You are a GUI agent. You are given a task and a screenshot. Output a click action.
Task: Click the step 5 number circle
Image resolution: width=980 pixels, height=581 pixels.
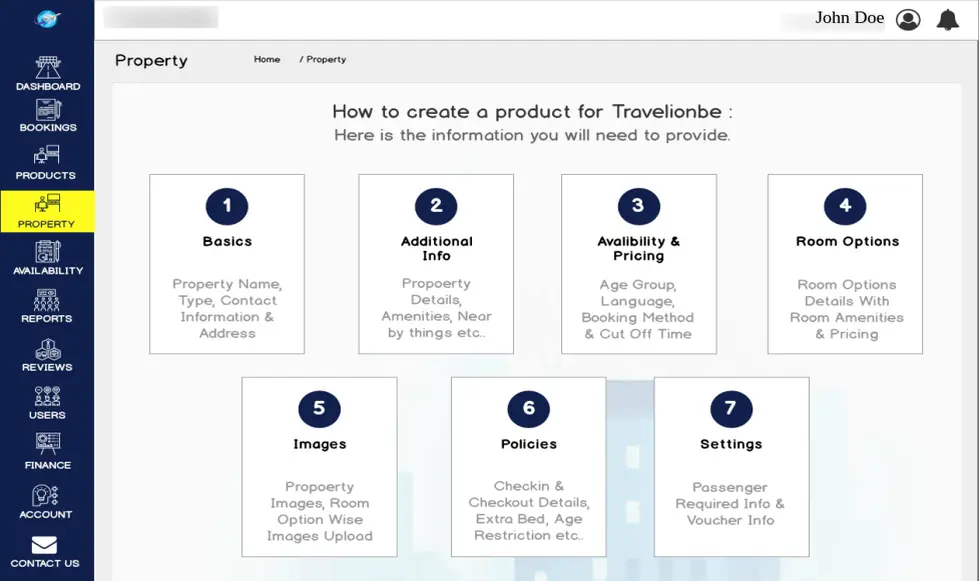click(x=319, y=409)
